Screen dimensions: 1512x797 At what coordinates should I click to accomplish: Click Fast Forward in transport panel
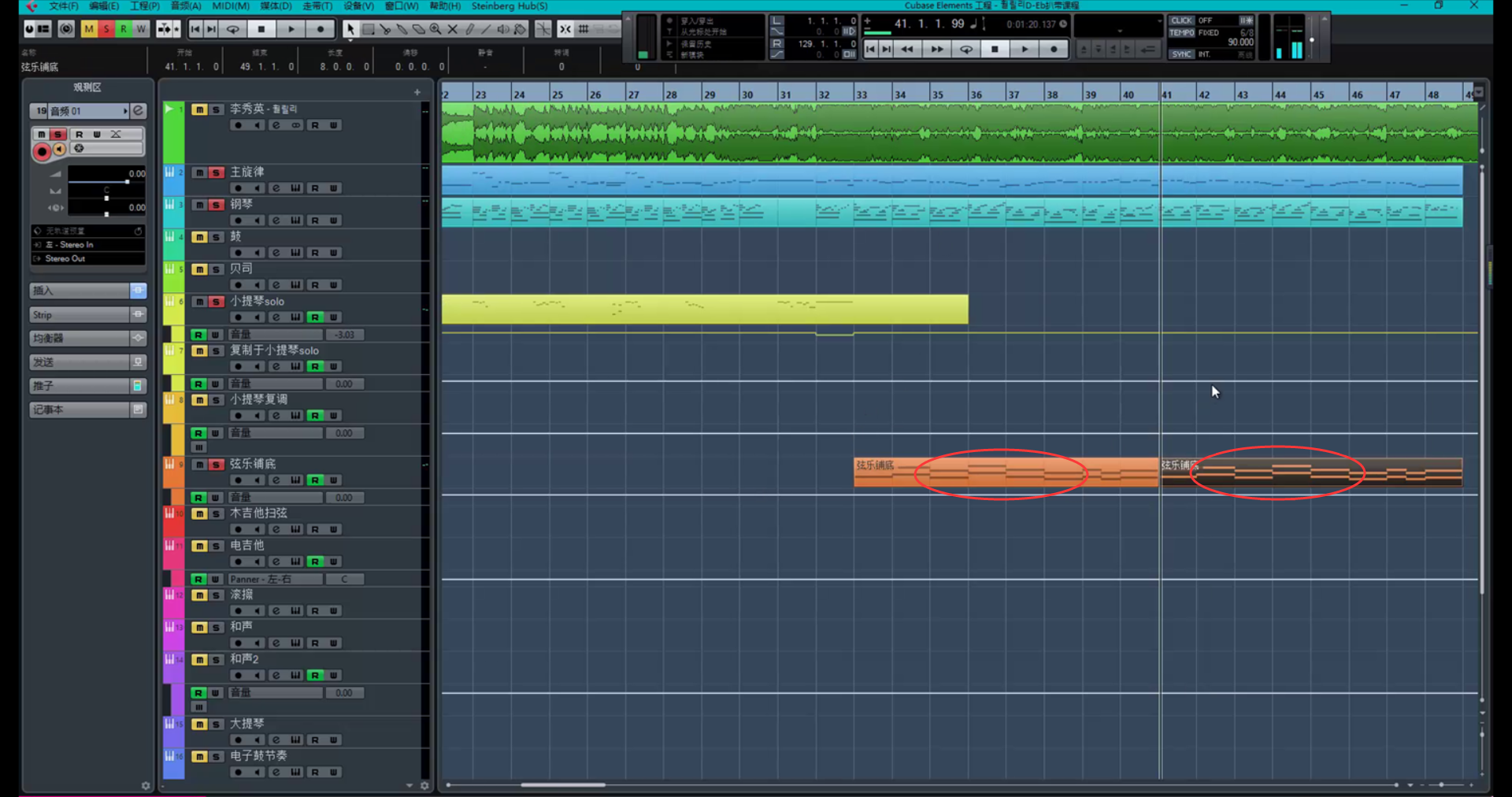pos(937,49)
